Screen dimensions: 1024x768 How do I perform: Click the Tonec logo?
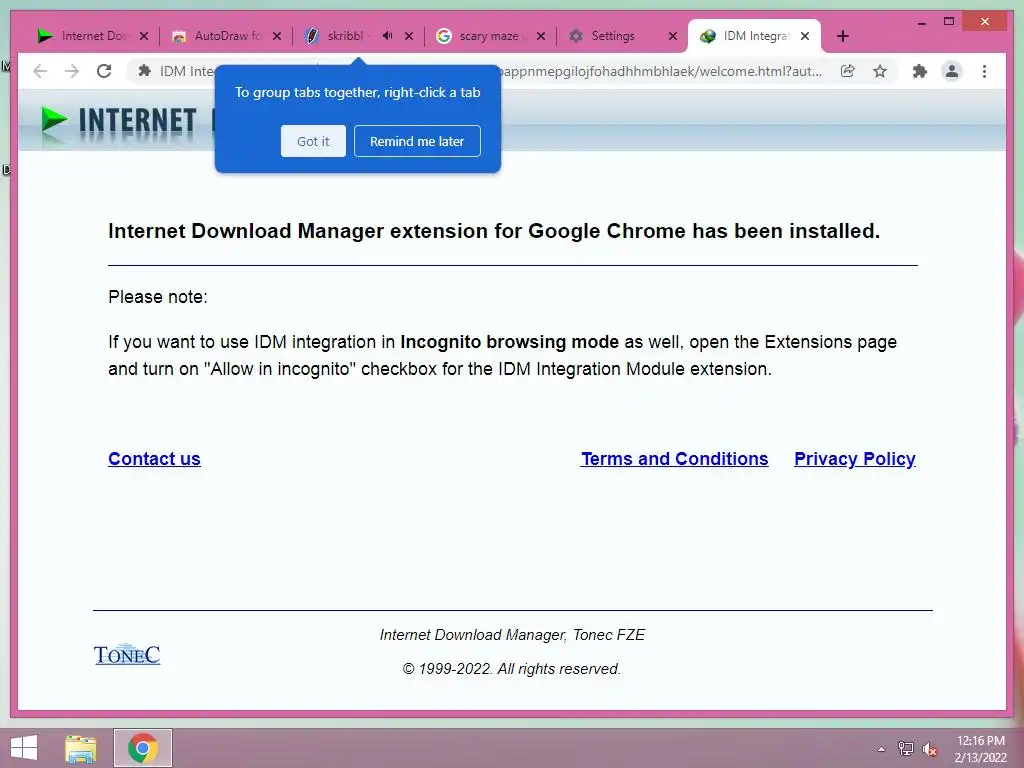[127, 654]
